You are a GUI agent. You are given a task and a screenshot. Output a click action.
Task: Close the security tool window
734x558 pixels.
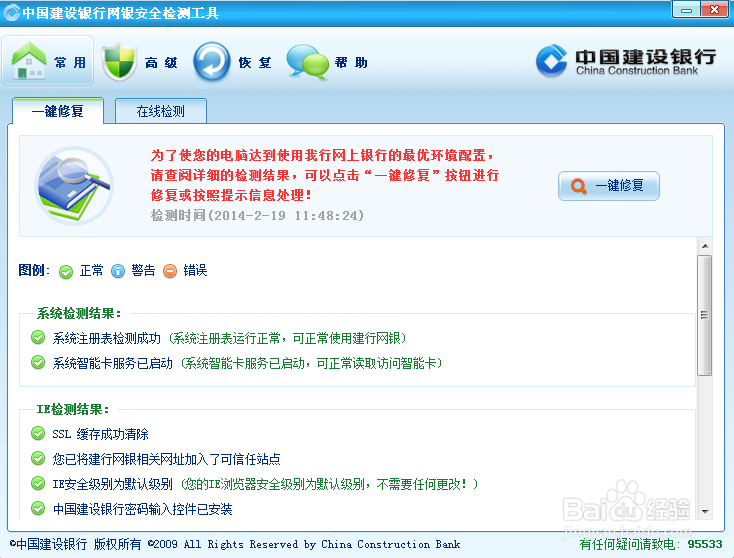pos(714,10)
